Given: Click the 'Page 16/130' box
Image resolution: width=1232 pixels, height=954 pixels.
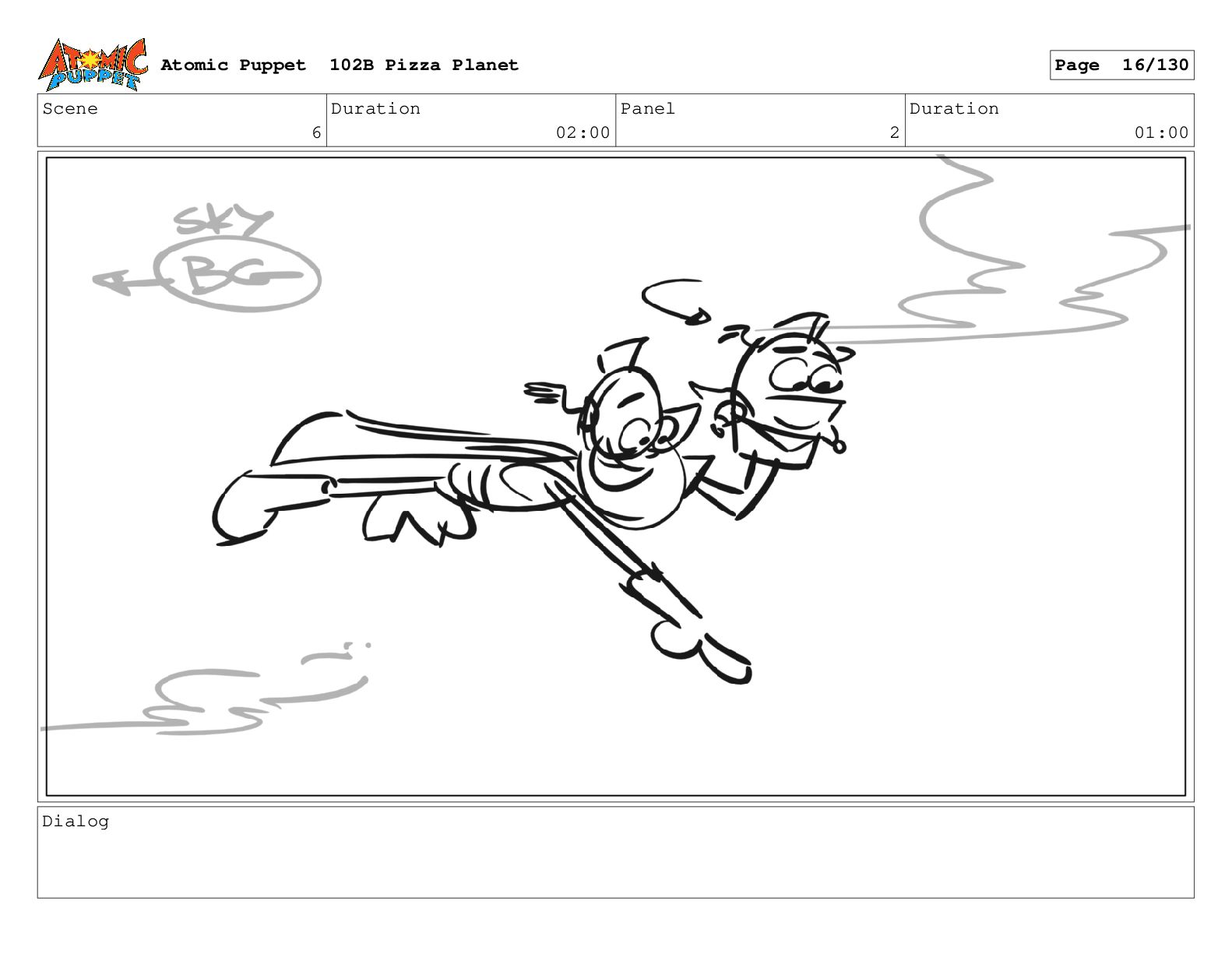Looking at the screenshot, I should click(1121, 65).
